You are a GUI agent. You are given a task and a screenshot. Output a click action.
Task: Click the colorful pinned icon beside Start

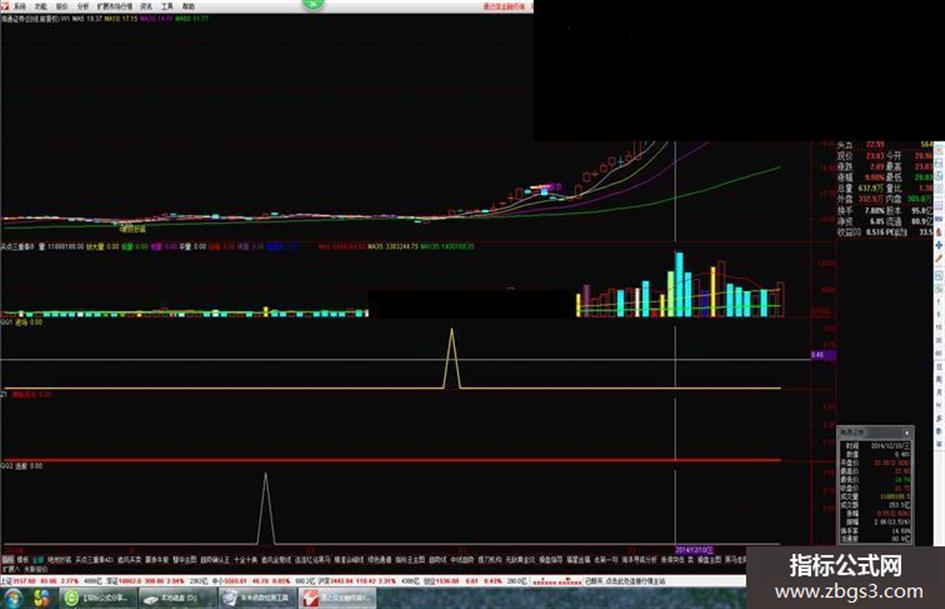pyautogui.click(x=42, y=598)
